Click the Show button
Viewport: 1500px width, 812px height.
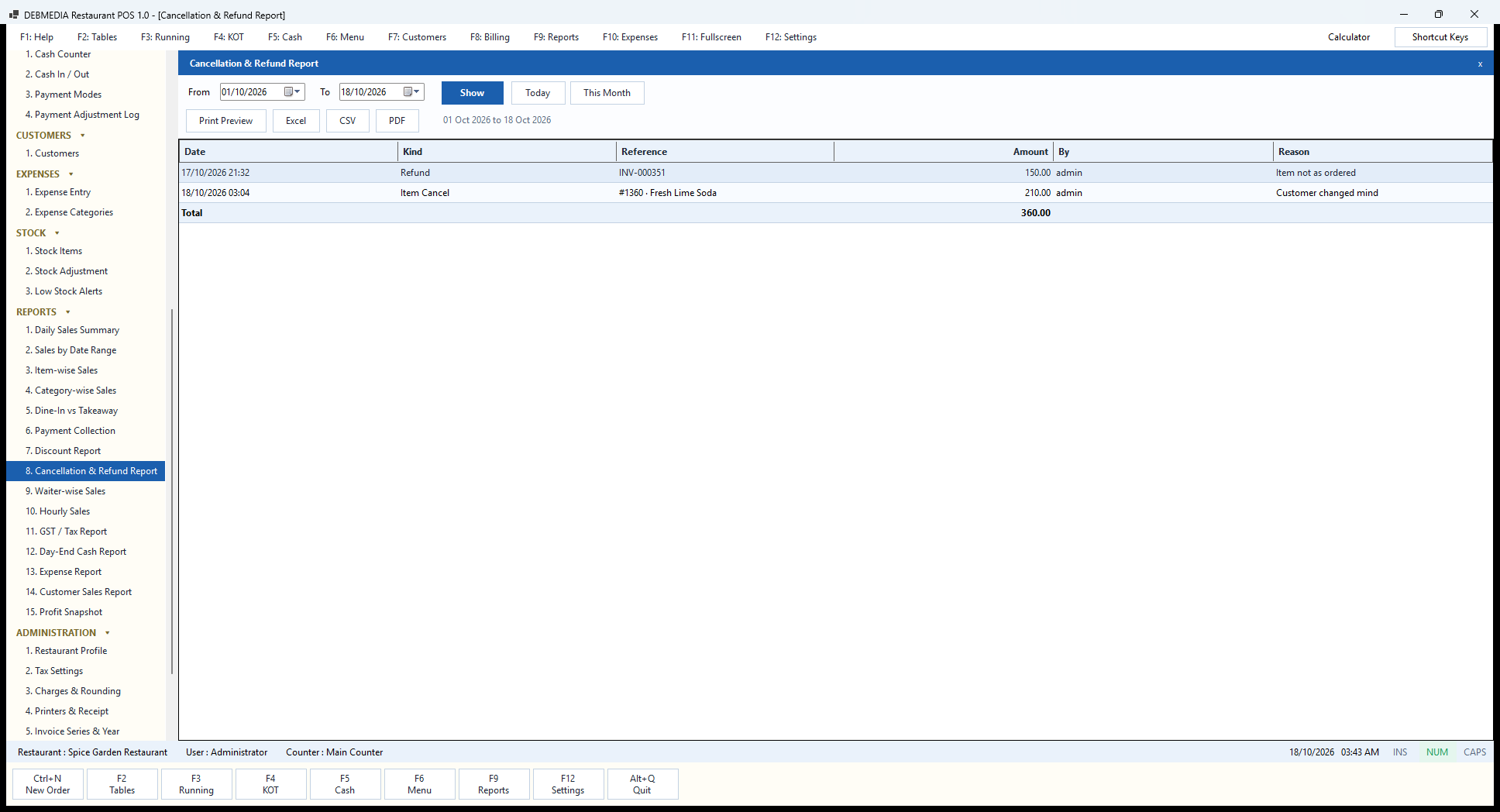click(x=472, y=93)
